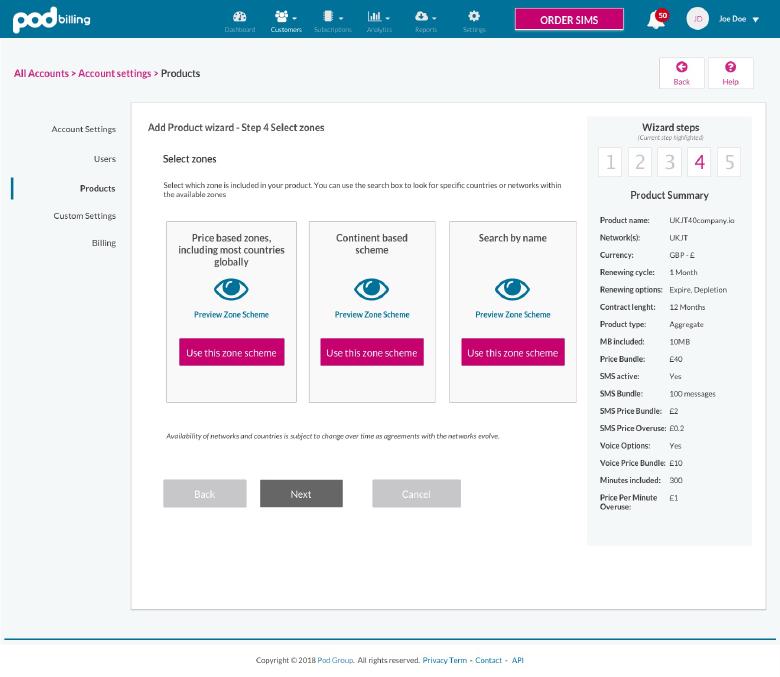Select Users in the sidebar
780x677 pixels.
(104, 159)
